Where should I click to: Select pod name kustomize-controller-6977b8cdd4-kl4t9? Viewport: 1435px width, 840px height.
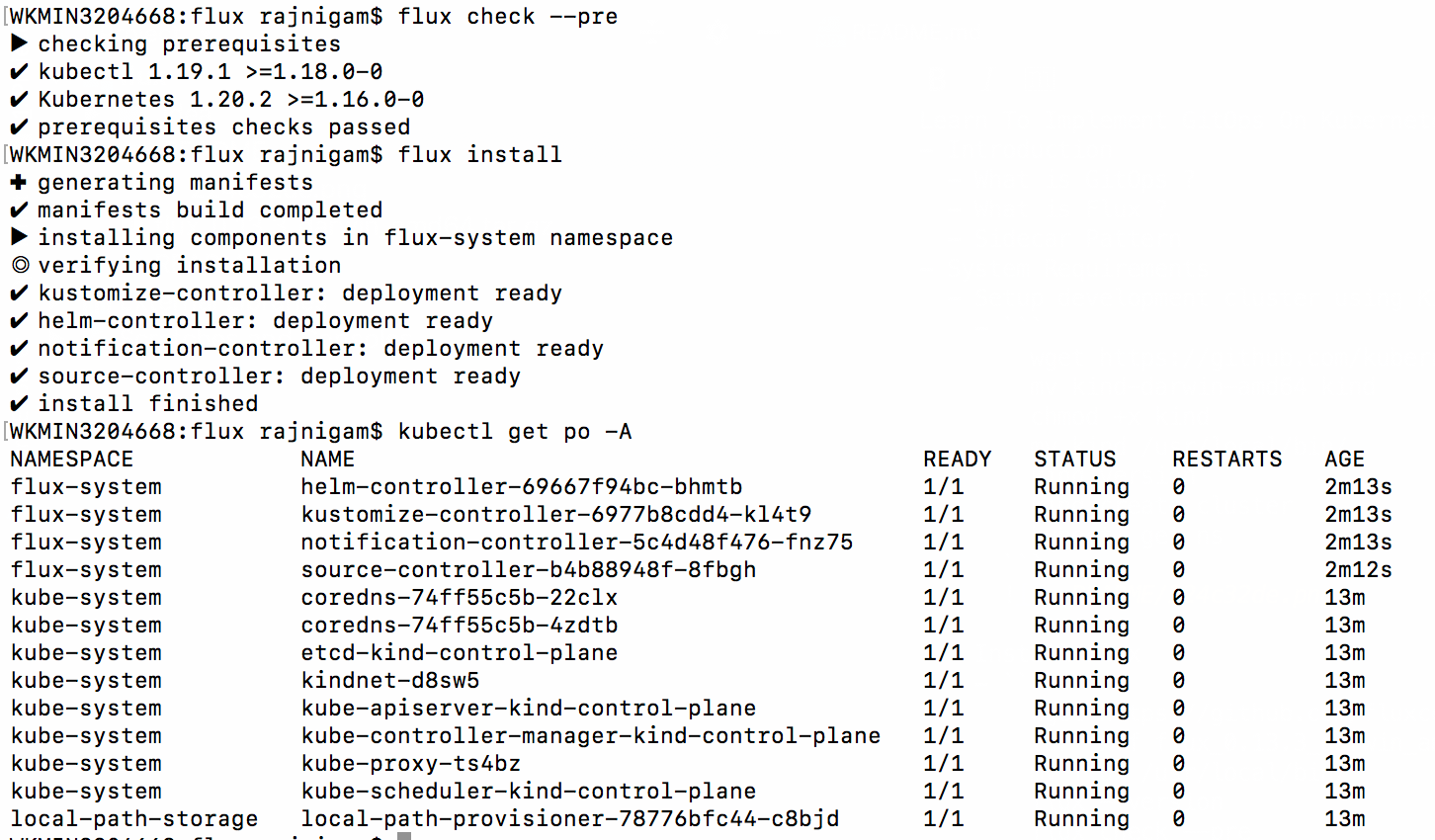tap(556, 515)
